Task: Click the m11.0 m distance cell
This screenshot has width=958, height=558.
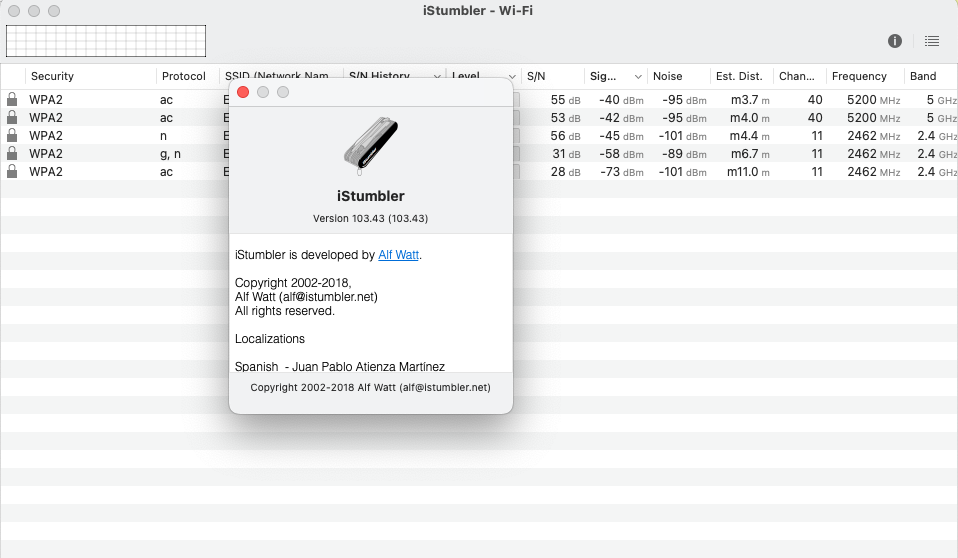Action: [x=748, y=172]
